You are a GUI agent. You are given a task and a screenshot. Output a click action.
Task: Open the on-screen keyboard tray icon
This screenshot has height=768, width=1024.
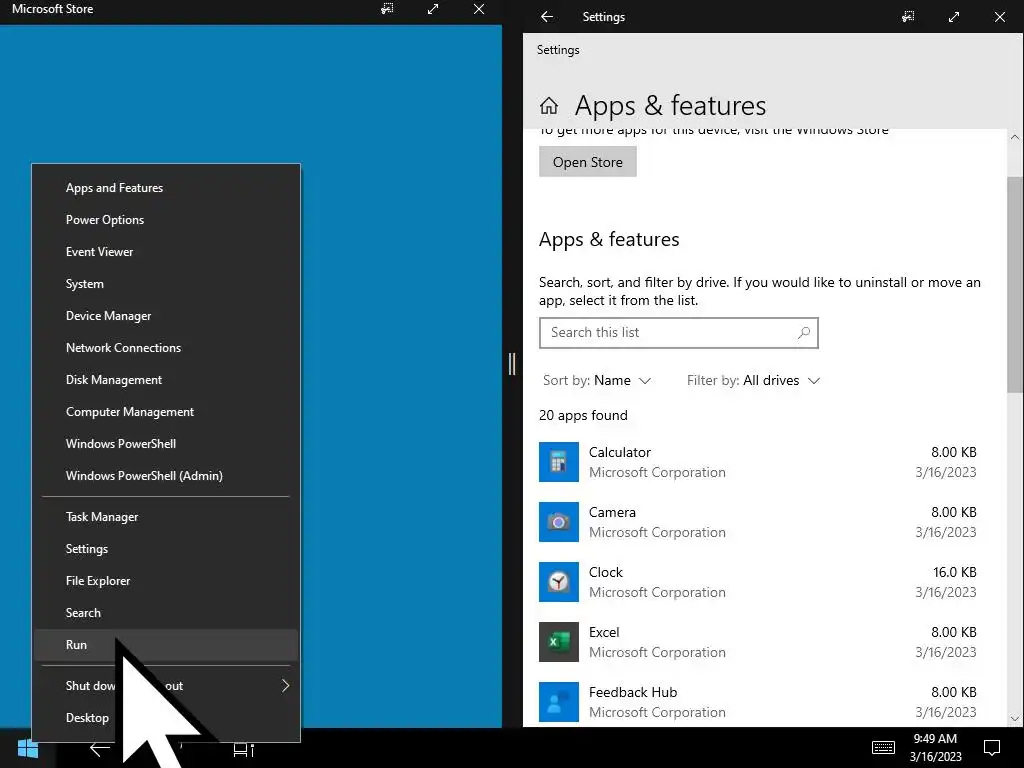(883, 748)
